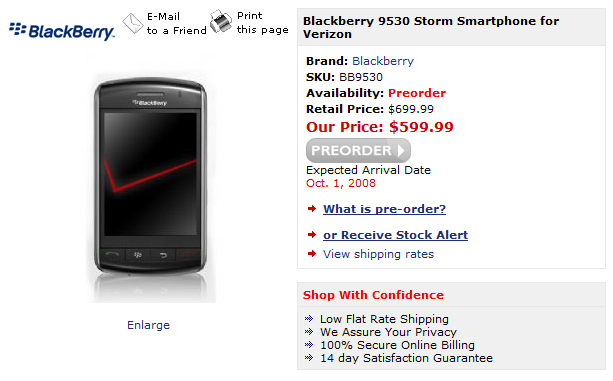Screen dimensions: 613x381
Task: Click bullet icon beside 100% Secure Online Billing
Action: [x=309, y=345]
